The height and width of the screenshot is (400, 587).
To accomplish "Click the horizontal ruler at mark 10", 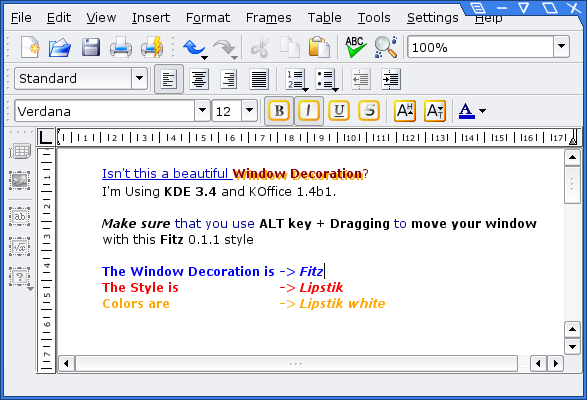I will point(351,138).
